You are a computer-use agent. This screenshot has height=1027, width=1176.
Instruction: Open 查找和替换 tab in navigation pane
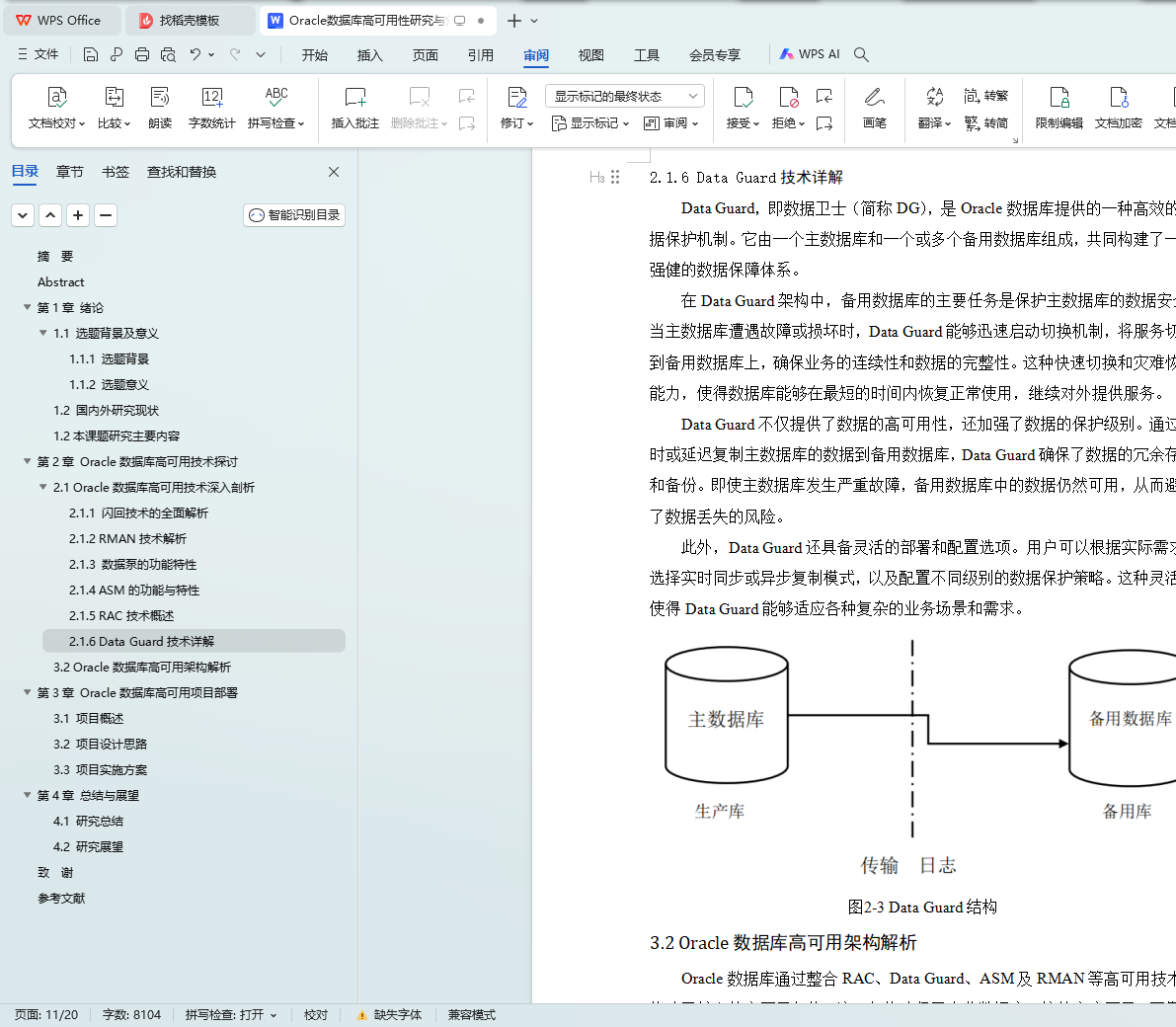click(x=182, y=172)
